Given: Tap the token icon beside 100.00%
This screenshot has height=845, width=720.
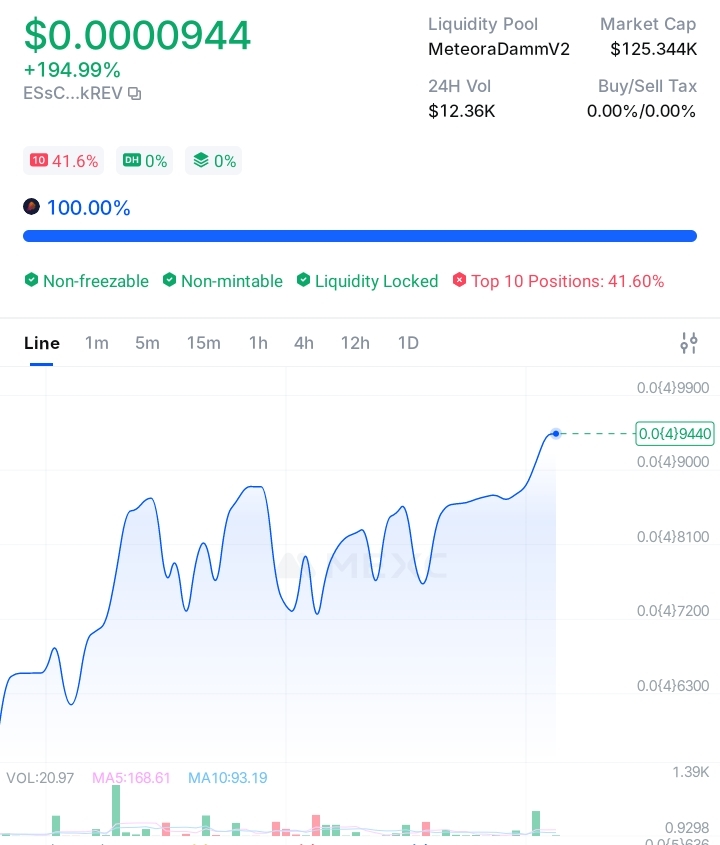Looking at the screenshot, I should [x=31, y=208].
